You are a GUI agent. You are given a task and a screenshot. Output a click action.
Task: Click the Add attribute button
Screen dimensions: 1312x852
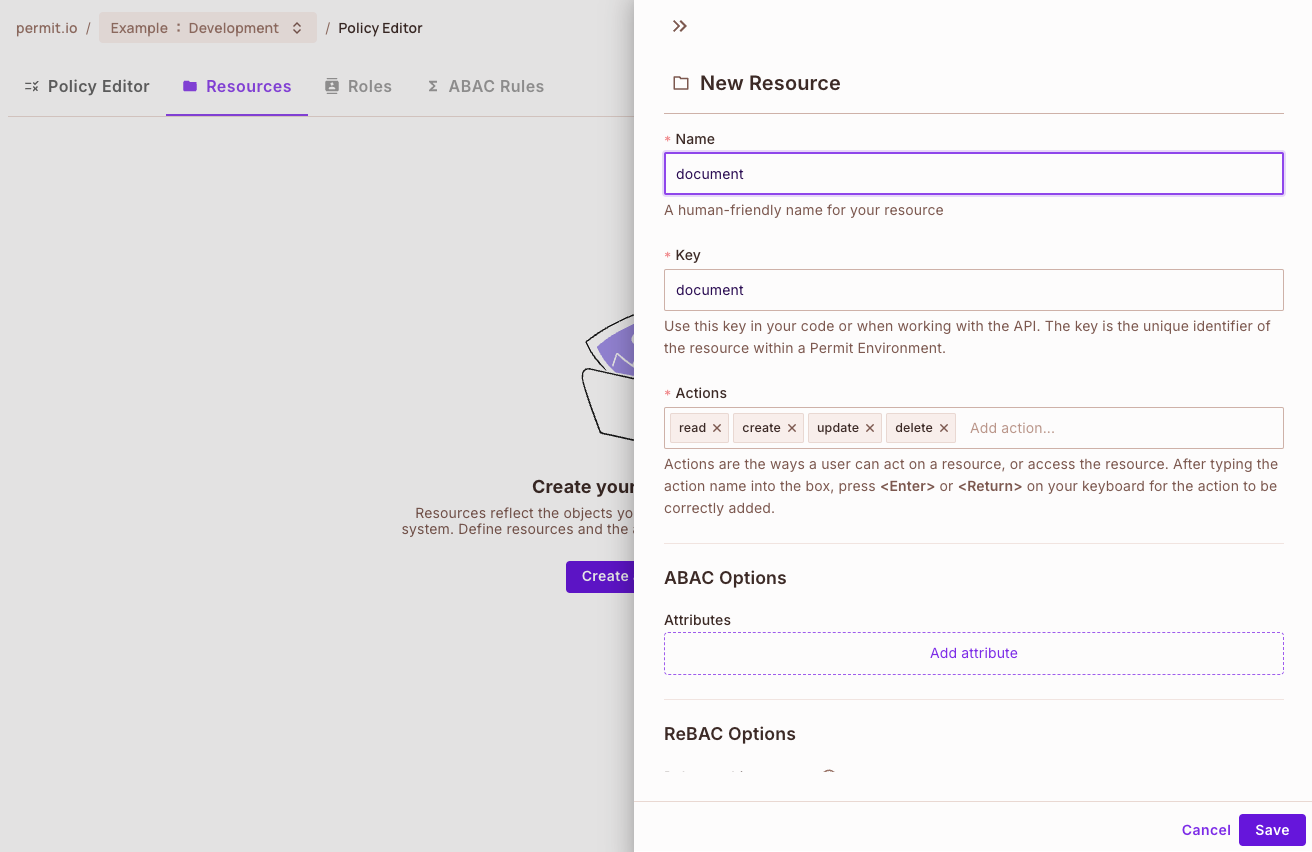[x=973, y=653]
